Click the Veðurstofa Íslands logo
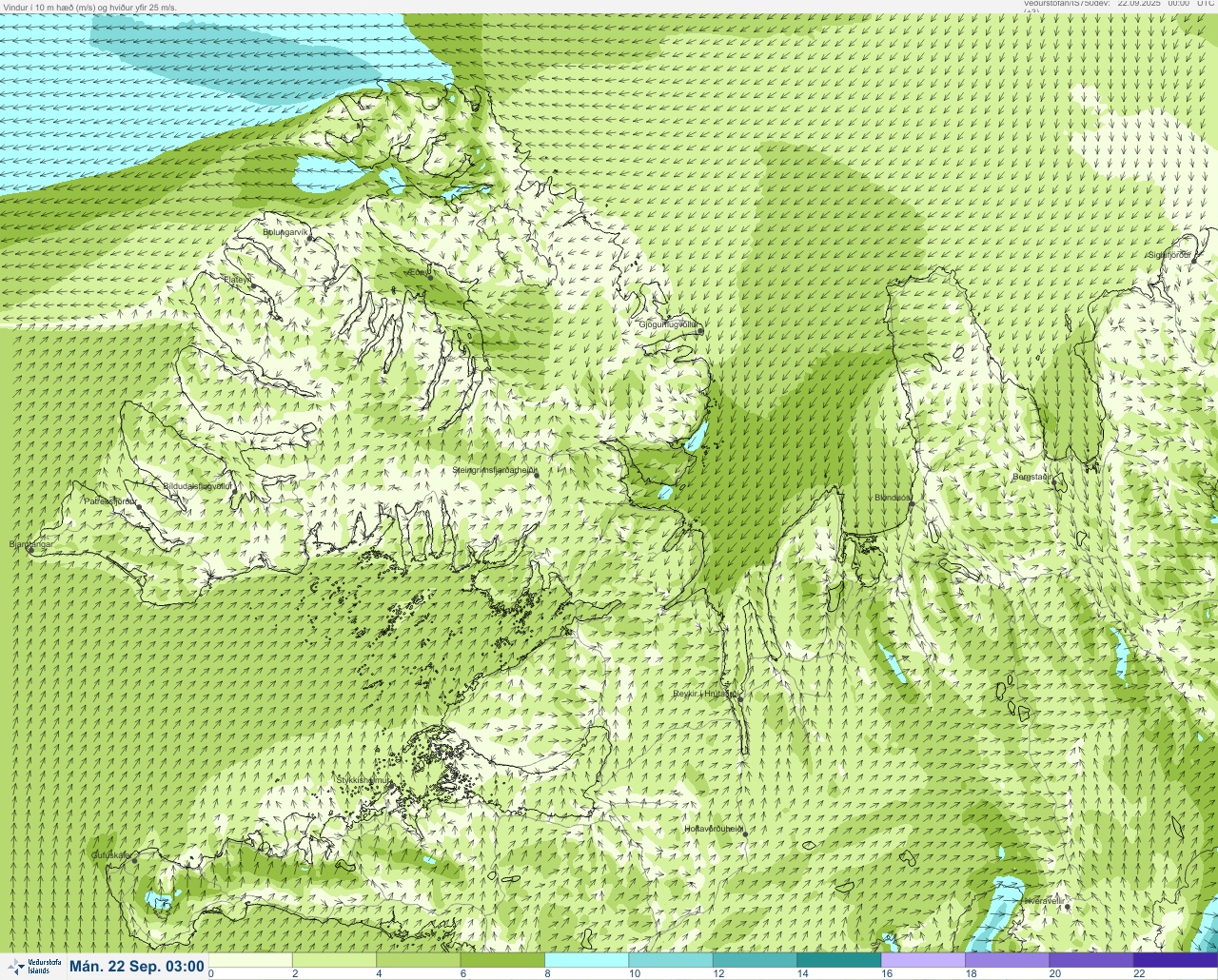The height and width of the screenshot is (980, 1218). (33, 967)
